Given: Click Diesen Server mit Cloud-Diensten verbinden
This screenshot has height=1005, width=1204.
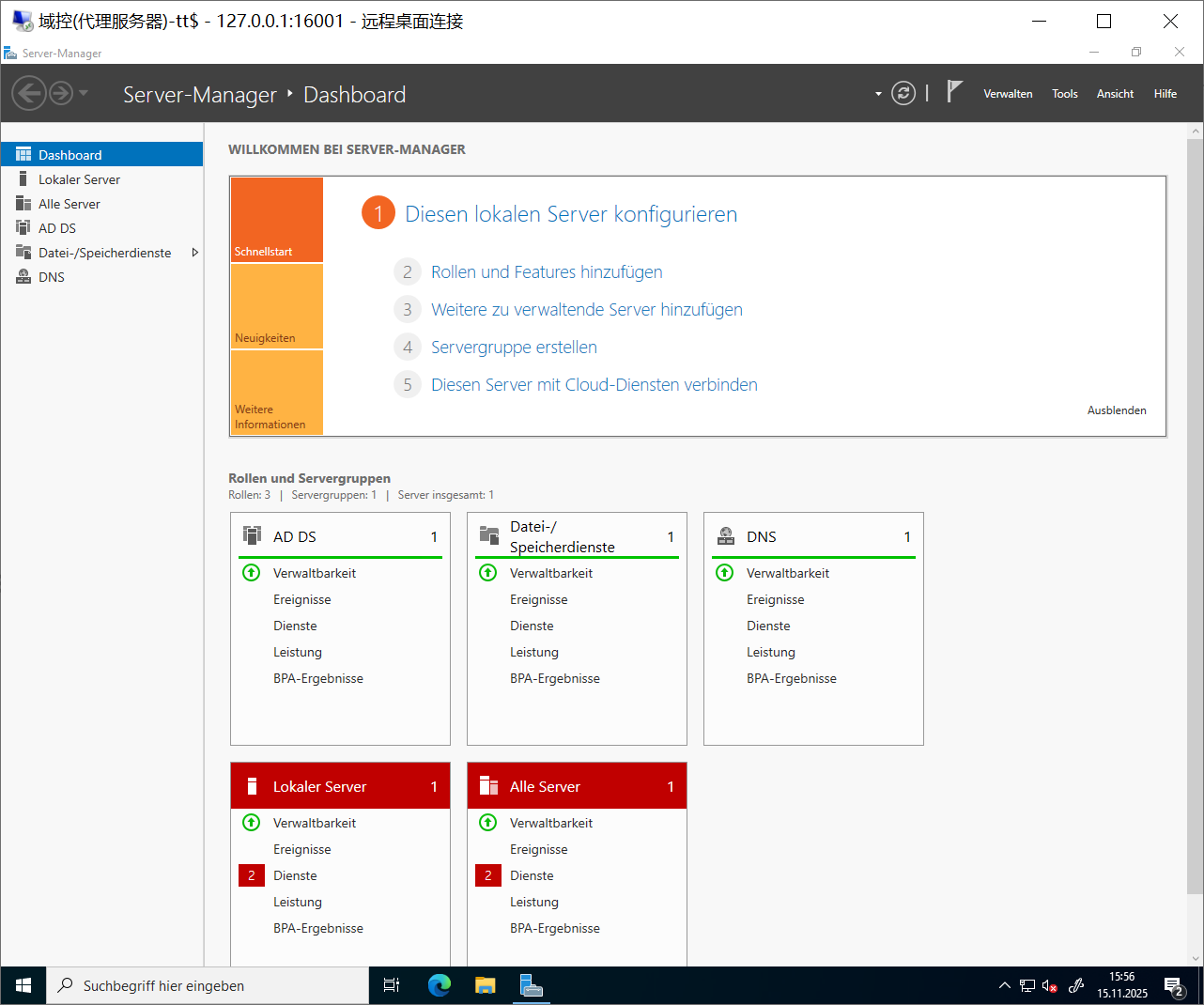Looking at the screenshot, I should coord(594,384).
